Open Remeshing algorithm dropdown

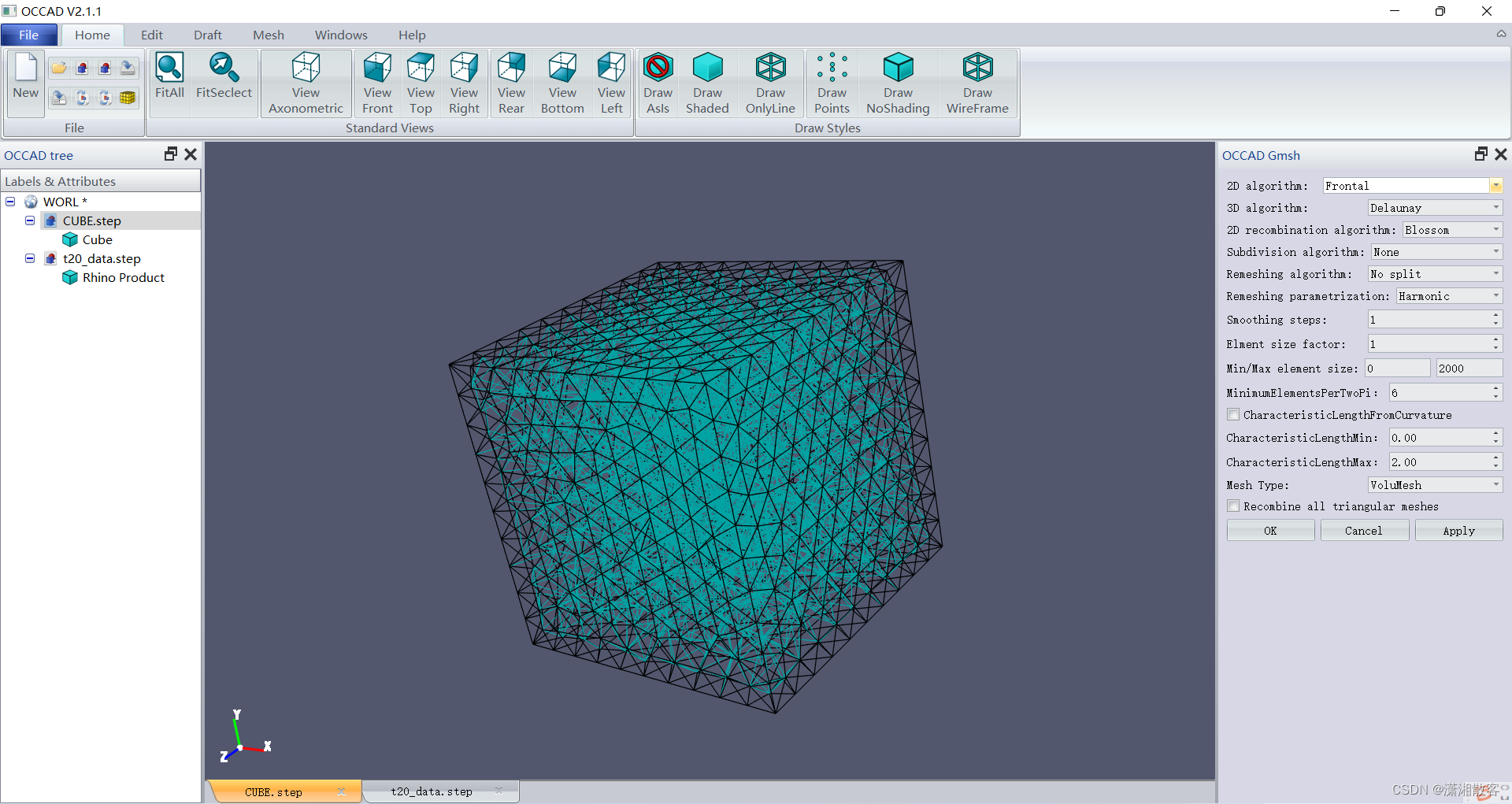click(x=1495, y=274)
